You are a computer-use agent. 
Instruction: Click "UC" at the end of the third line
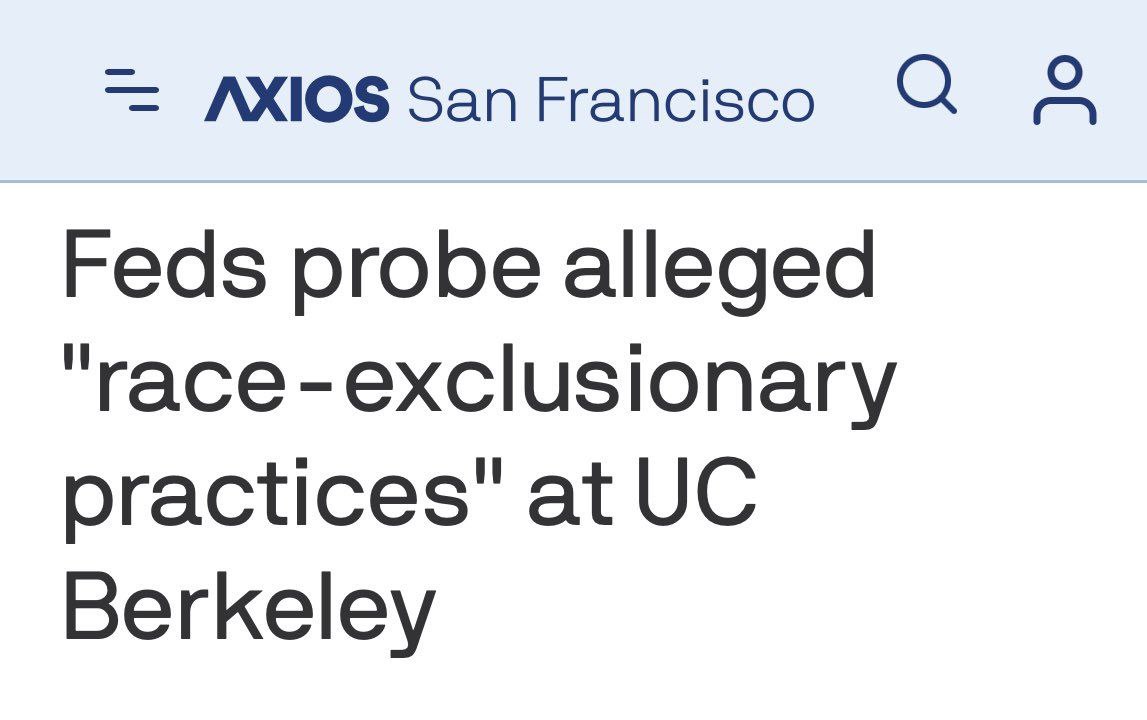(x=696, y=490)
